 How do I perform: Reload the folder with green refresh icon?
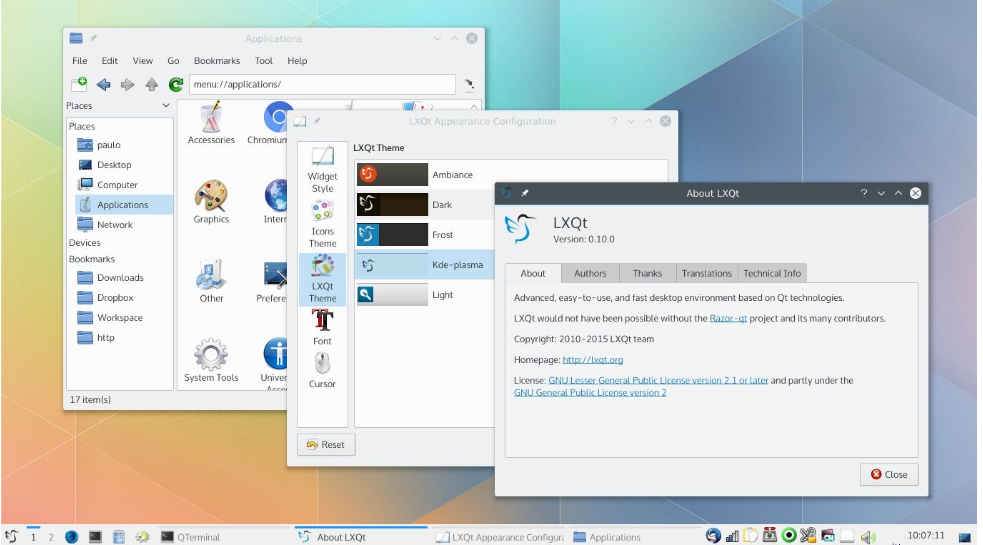pos(176,84)
